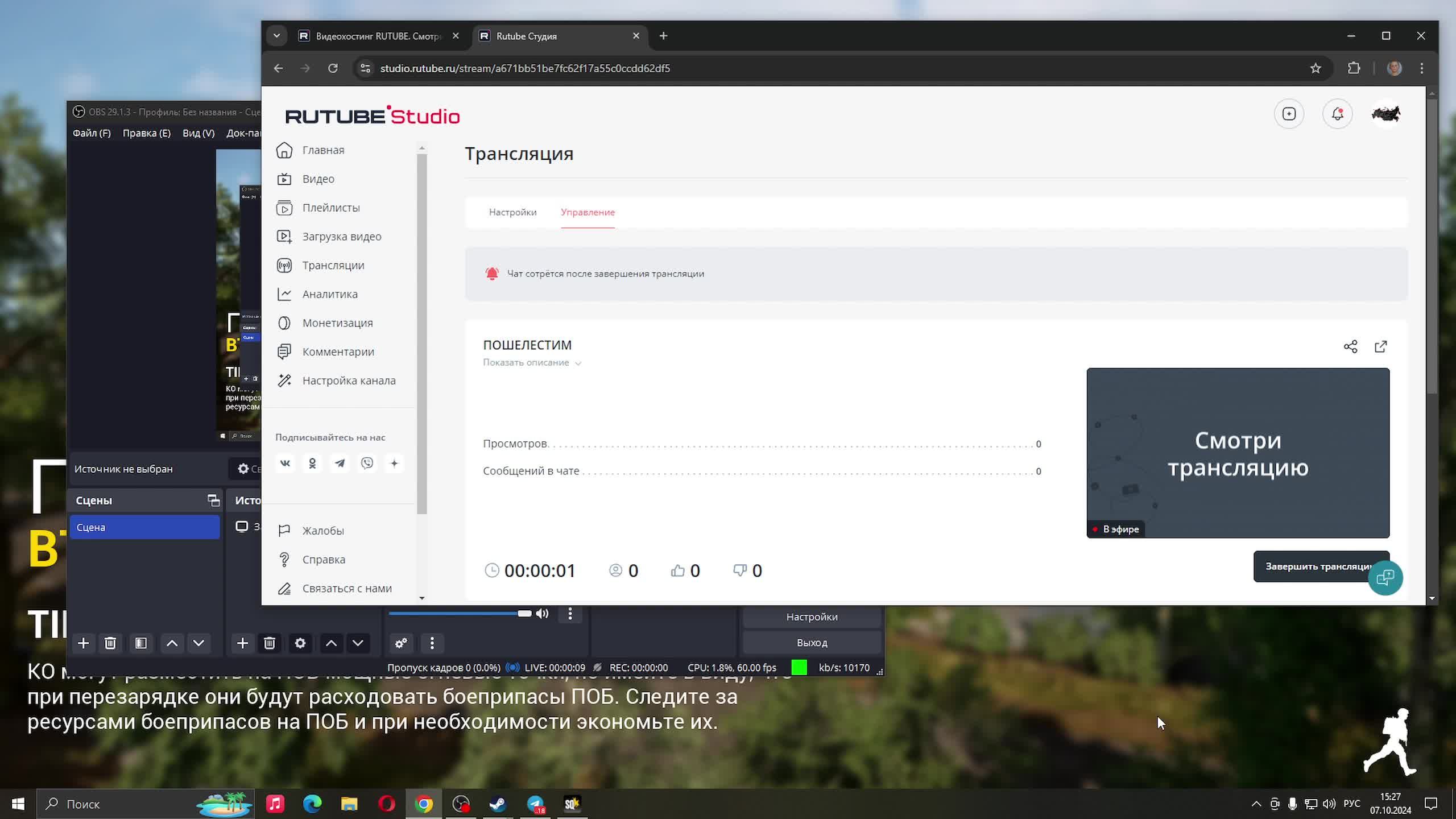Switch to the Настройки tab
The image size is (1456, 819).
512,212
